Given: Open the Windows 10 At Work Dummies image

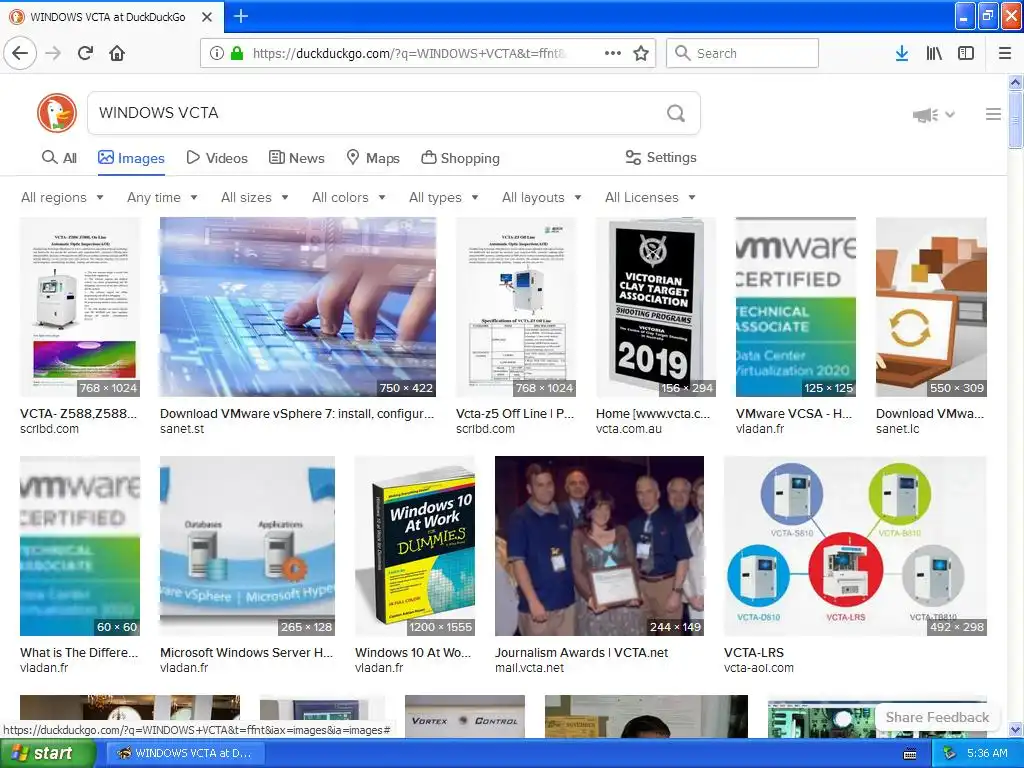Looking at the screenshot, I should click(x=415, y=546).
